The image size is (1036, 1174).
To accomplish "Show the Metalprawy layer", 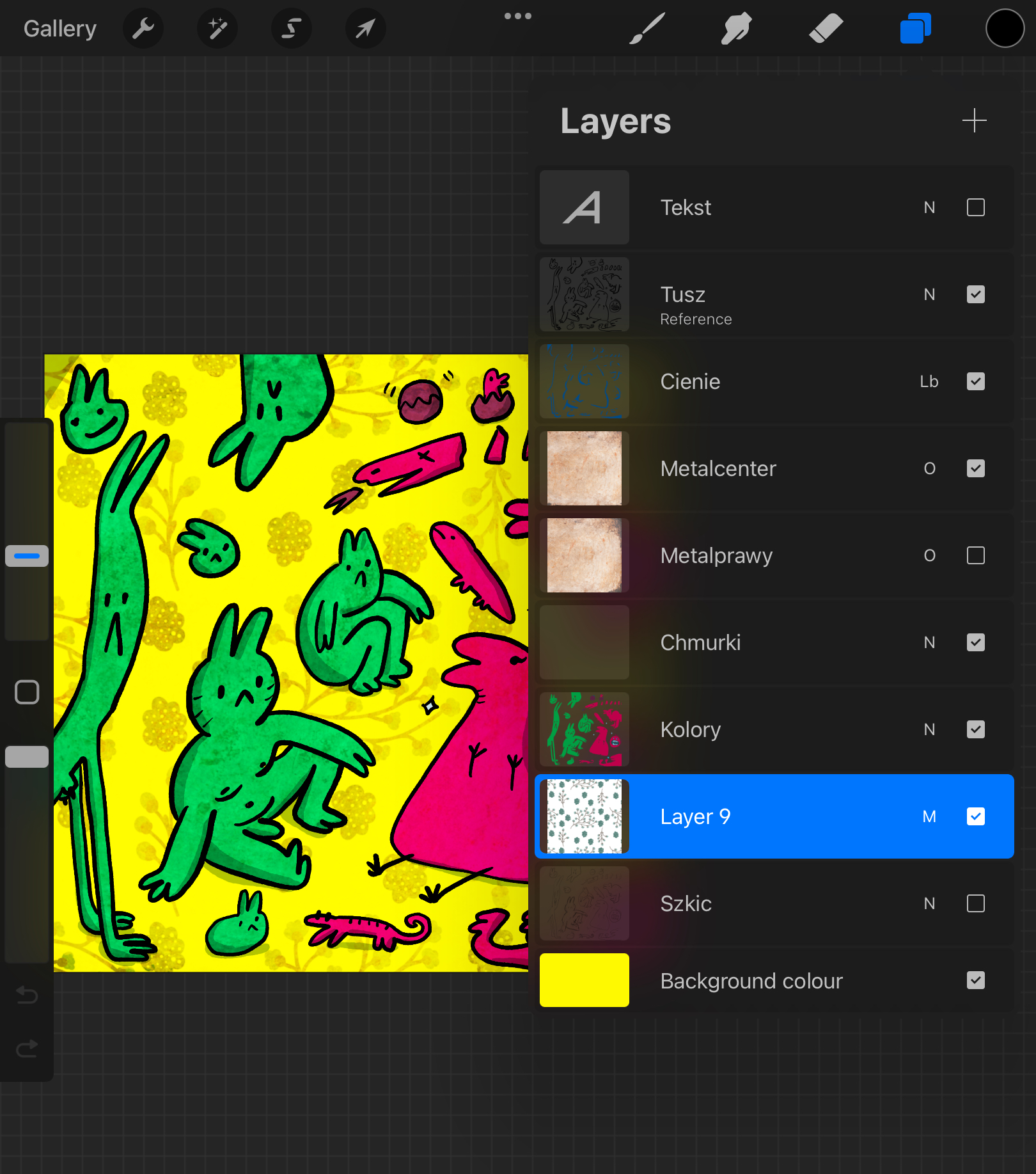I will click(975, 556).
